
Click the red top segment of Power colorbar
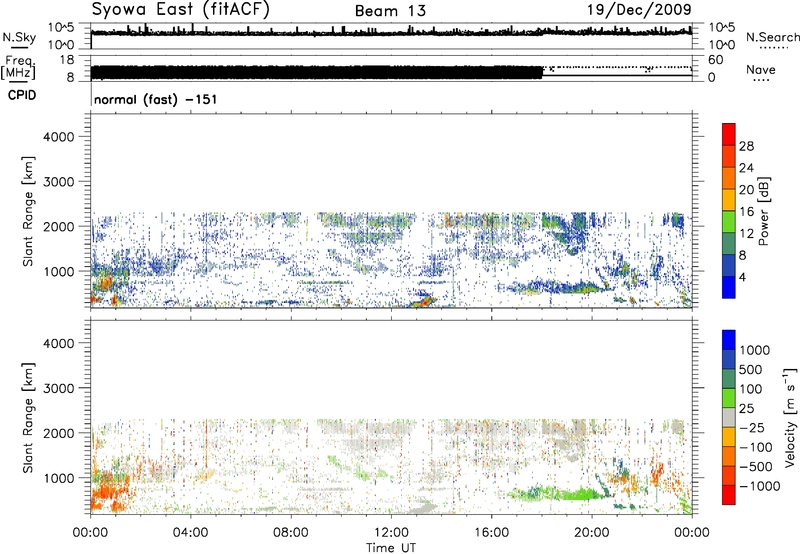(x=729, y=134)
